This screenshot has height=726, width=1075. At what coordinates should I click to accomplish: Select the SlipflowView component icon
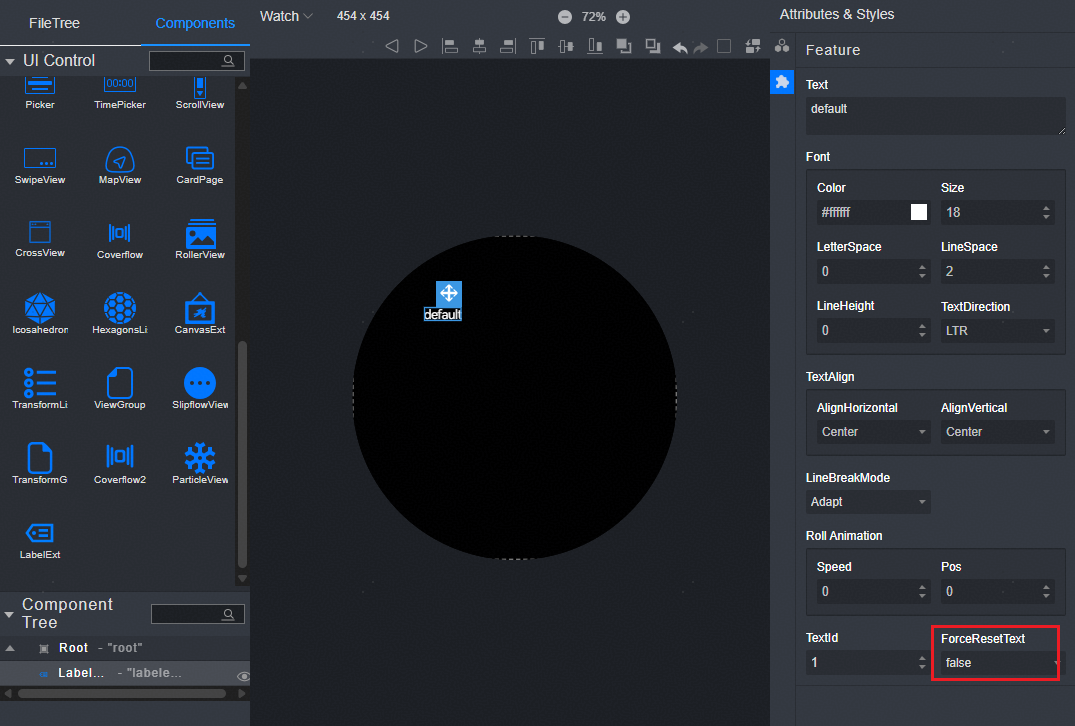click(x=200, y=384)
